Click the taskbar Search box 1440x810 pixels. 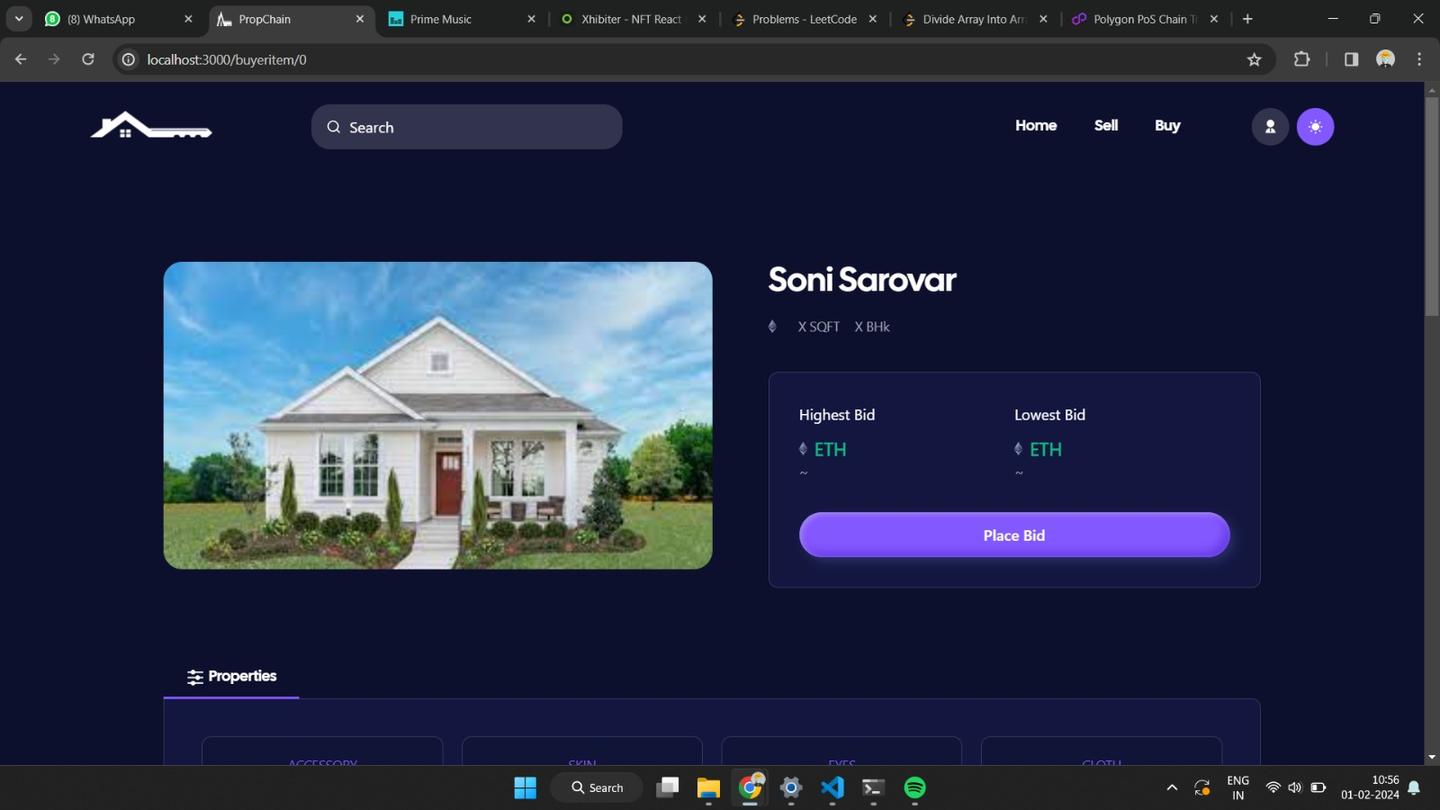point(598,788)
